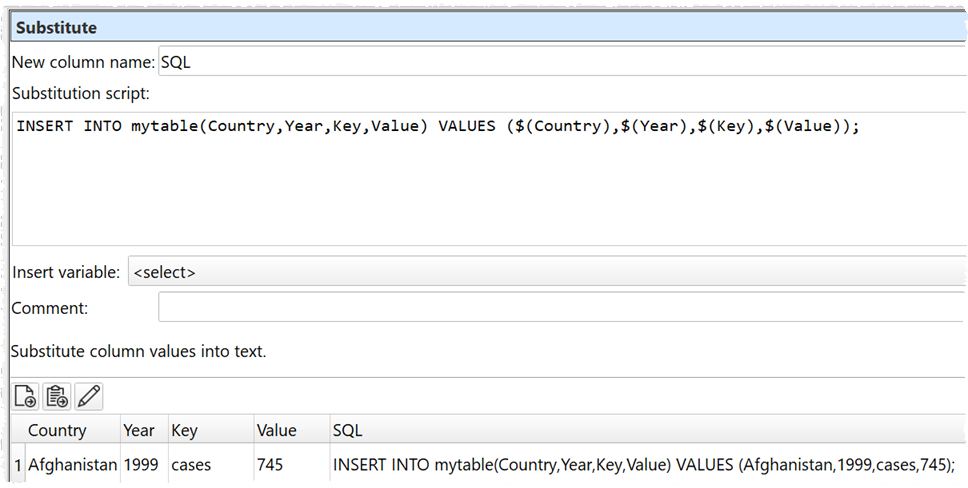Click the export-to-file document icon
Viewport: 968px width, 488px height.
[26, 396]
